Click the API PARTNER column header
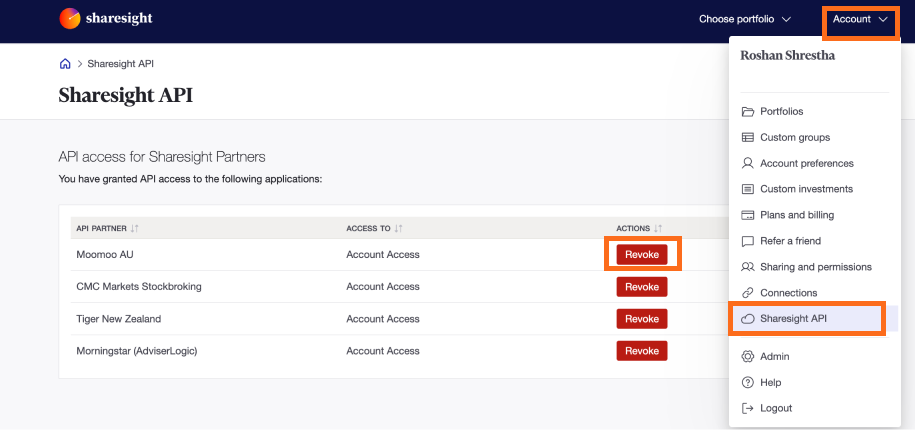 point(101,228)
